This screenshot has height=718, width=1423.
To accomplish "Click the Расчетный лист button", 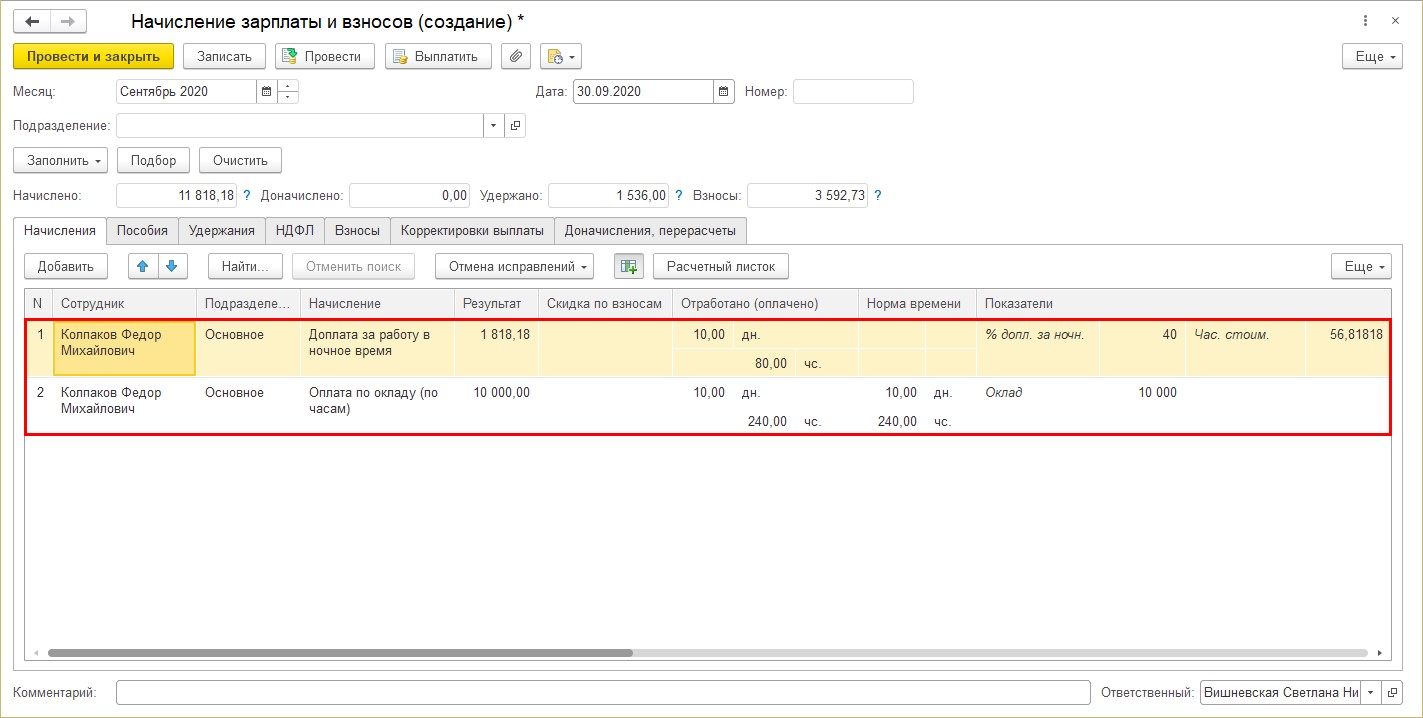I will click(x=720, y=266).
